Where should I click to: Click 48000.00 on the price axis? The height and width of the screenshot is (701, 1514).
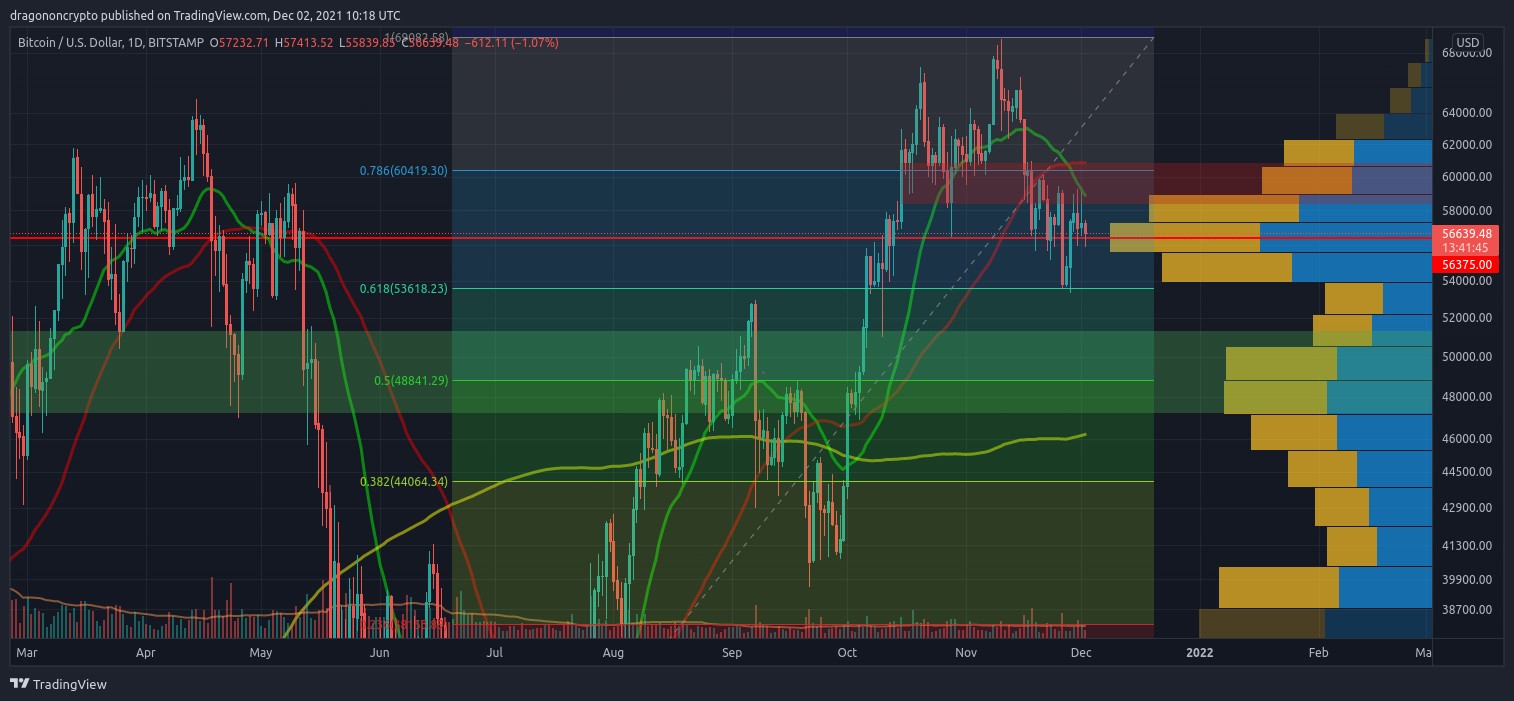click(x=1466, y=396)
